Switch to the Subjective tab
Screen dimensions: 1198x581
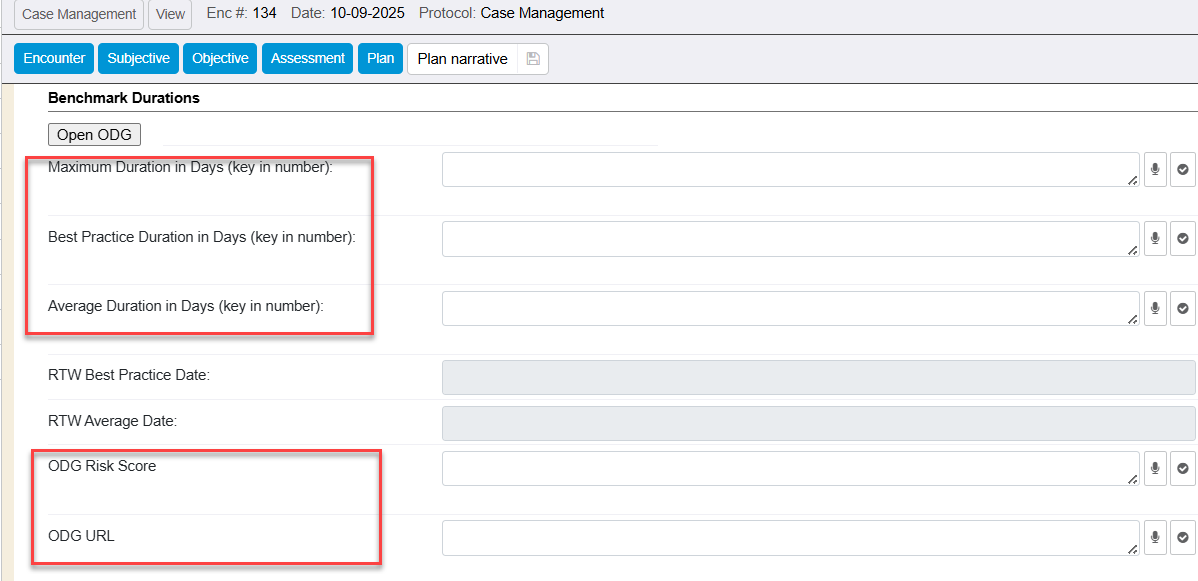(x=138, y=59)
